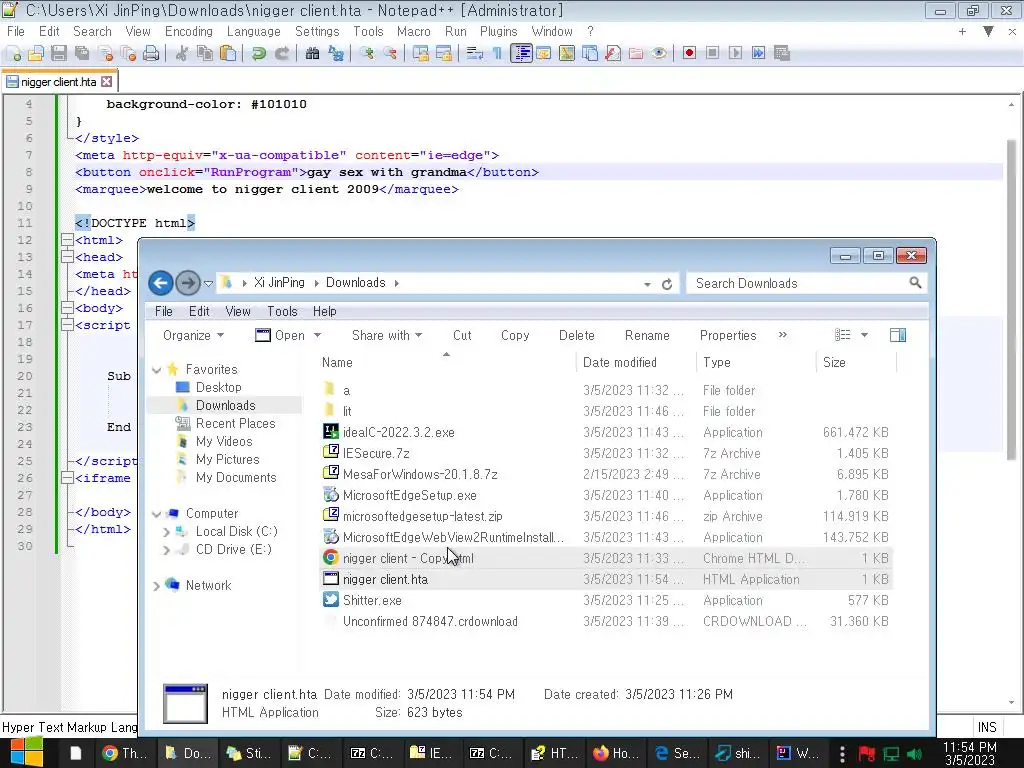The image size is (1024, 768).
Task: Click the green Undo arrow icon
Action: click(x=259, y=54)
